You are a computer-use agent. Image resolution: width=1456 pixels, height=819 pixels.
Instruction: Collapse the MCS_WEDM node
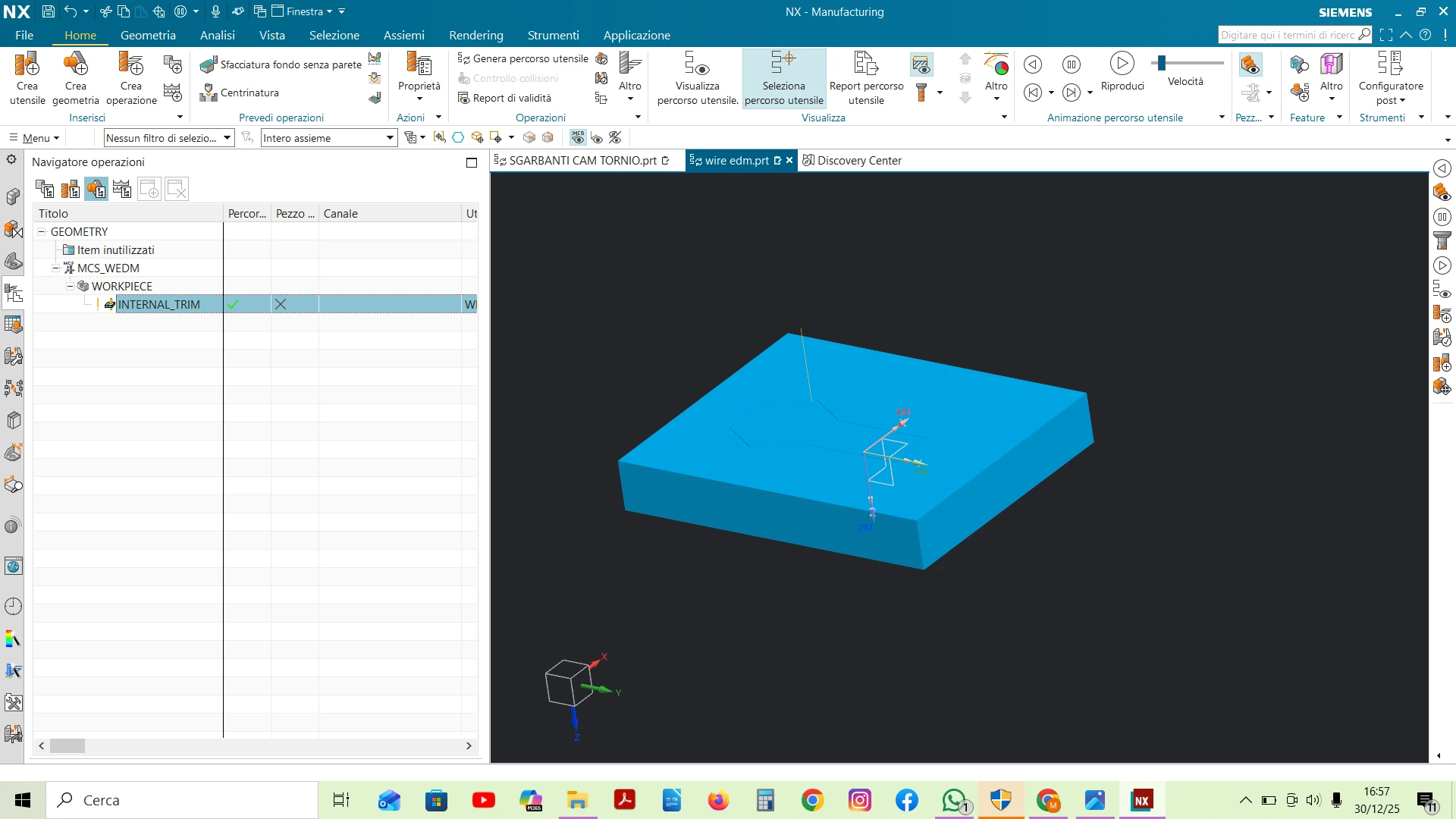click(x=56, y=268)
